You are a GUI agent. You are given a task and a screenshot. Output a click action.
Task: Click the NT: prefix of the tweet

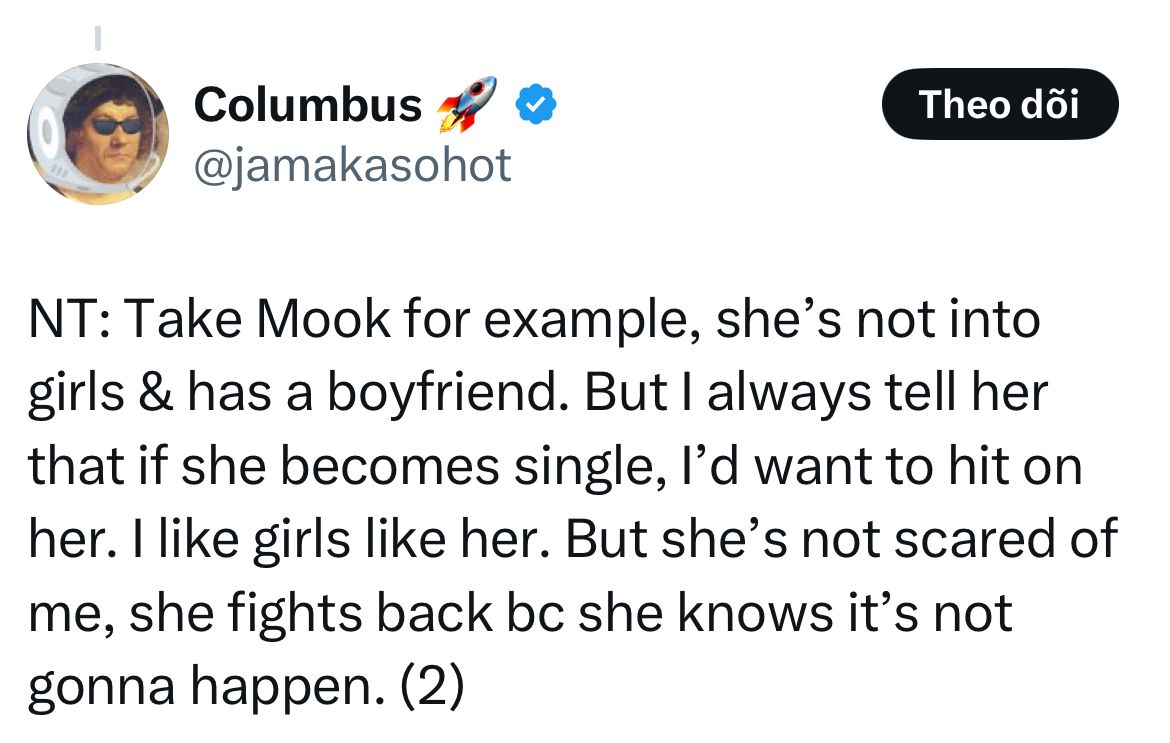click(71, 319)
